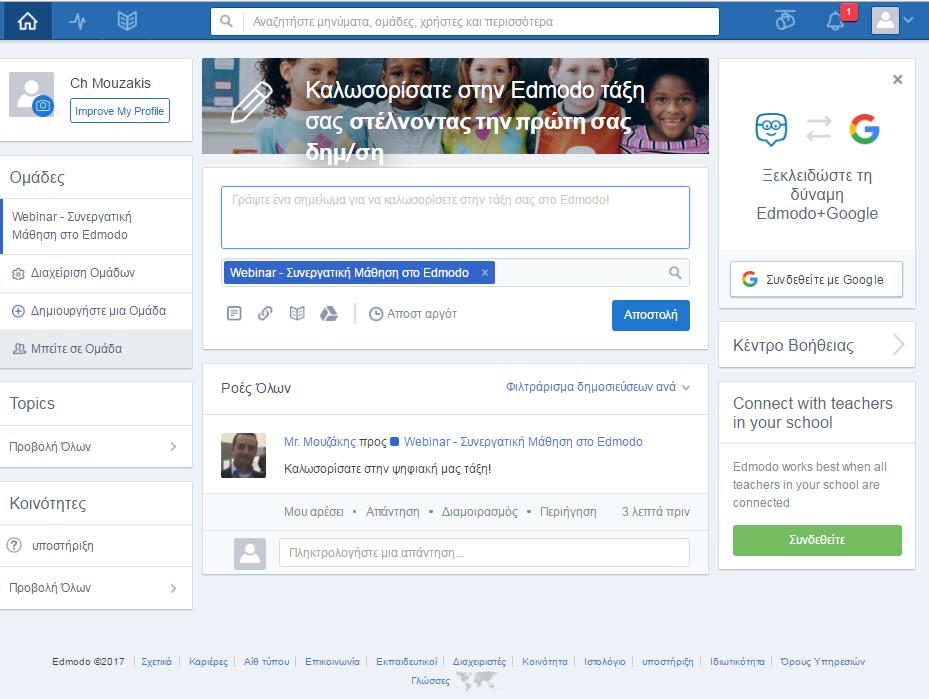The height and width of the screenshot is (699, 929).
Task: Open Webinar - Συνεργατική Μάθηση group in sidebar
Action: pyautogui.click(x=96, y=226)
